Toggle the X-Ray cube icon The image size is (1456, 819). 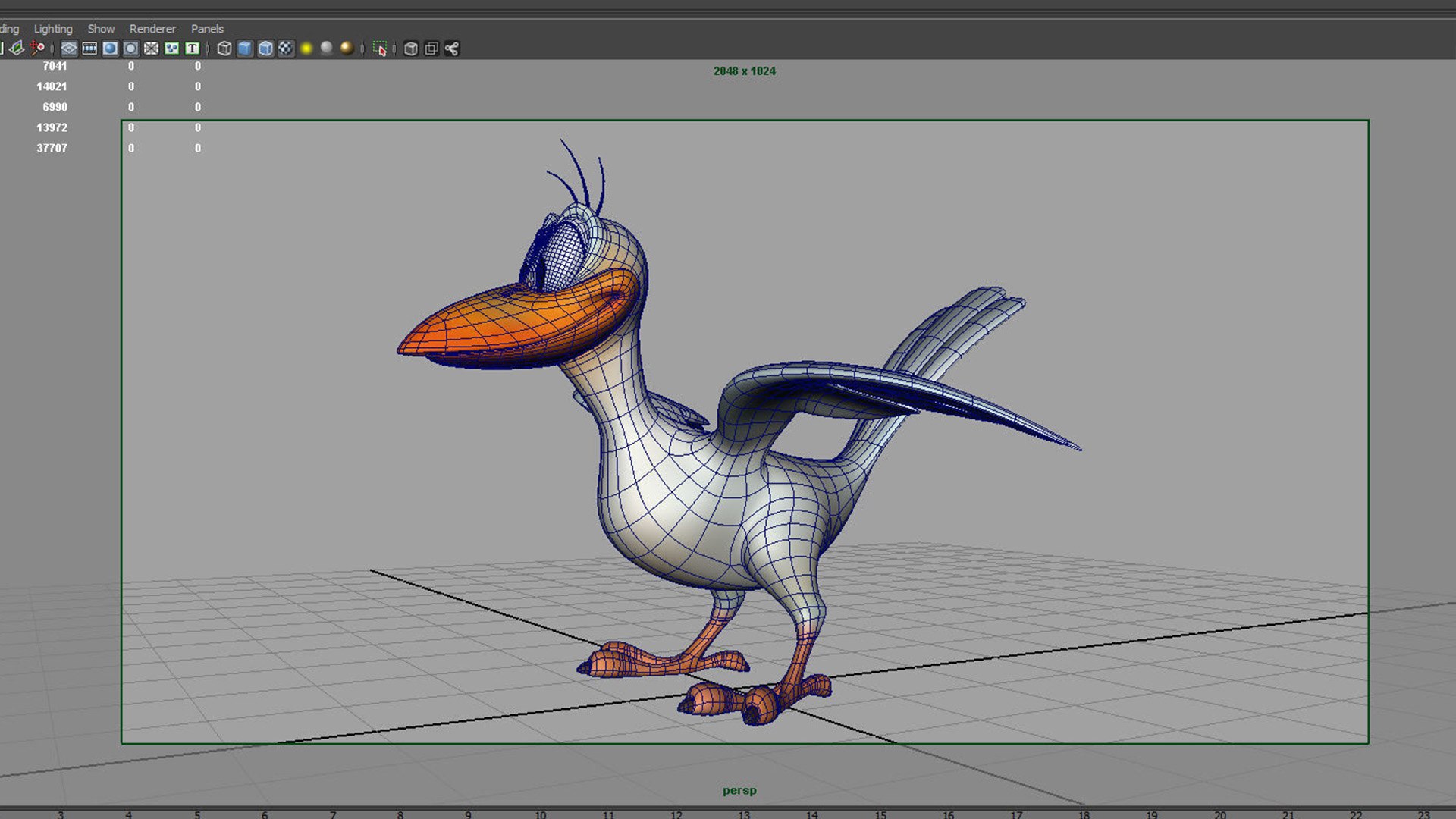coord(410,49)
